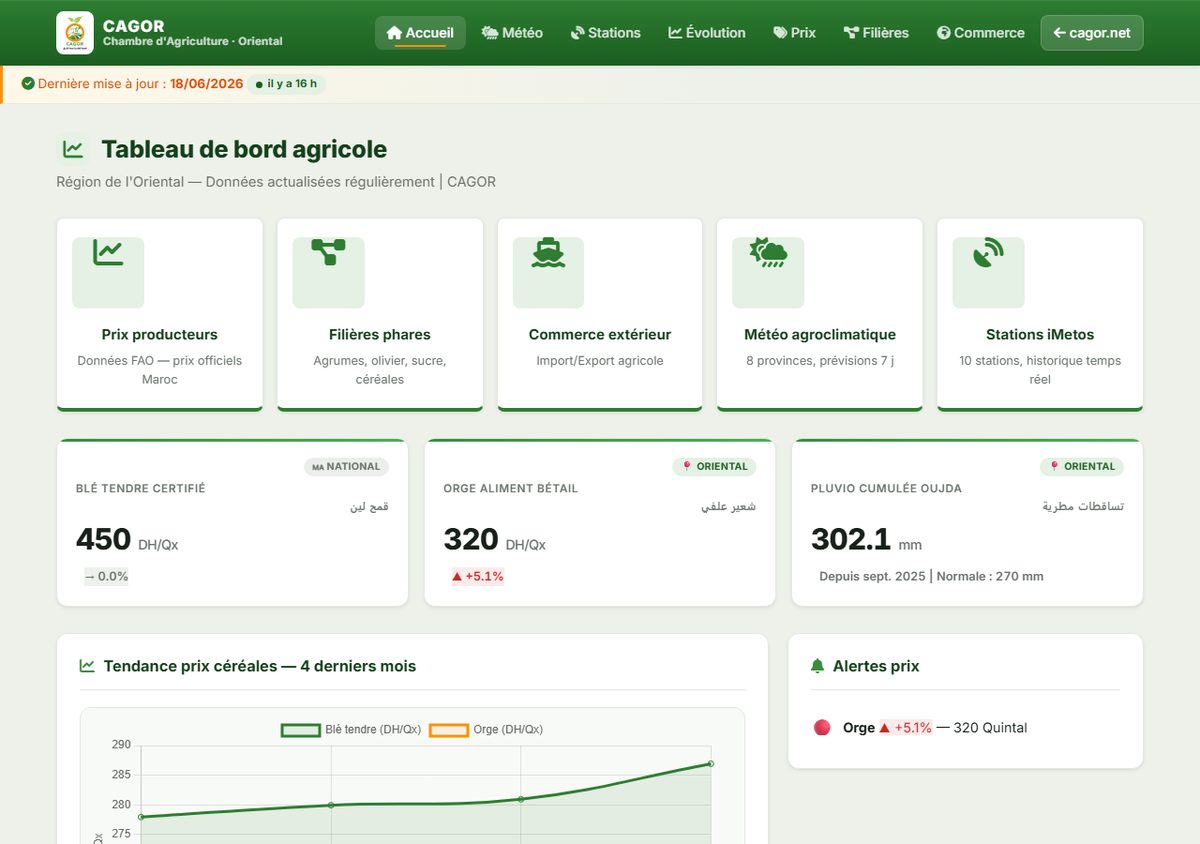The height and width of the screenshot is (844, 1200).
Task: Click the last data point on the chart
Action: [711, 763]
